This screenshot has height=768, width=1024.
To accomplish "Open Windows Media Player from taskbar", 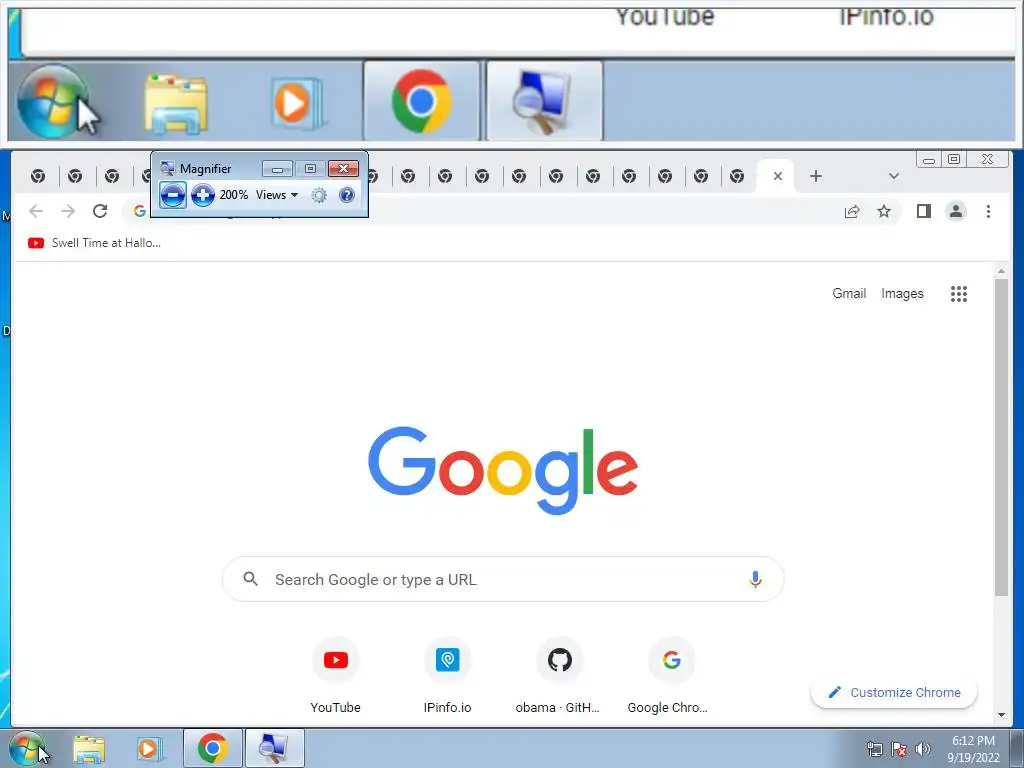I will (x=149, y=749).
